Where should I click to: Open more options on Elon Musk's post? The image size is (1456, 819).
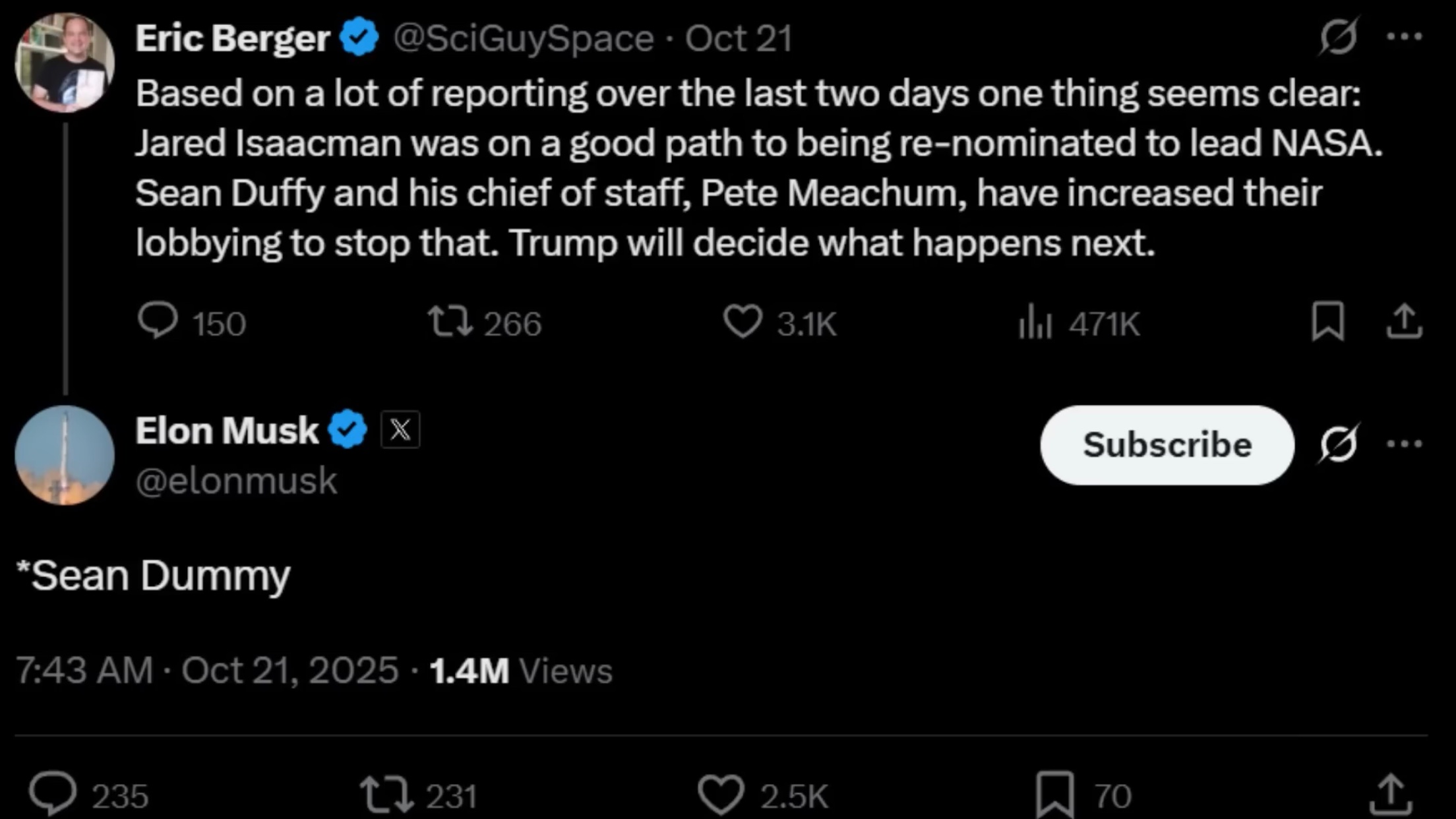[1404, 443]
